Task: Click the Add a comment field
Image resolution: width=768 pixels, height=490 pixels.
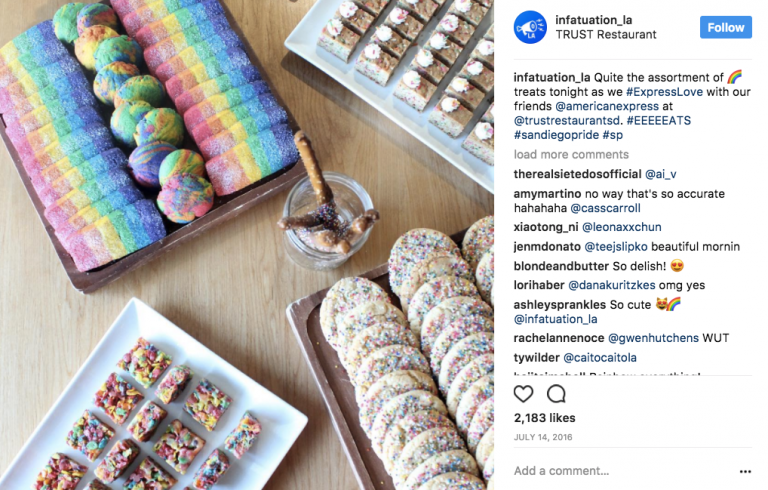Action: tap(622, 471)
